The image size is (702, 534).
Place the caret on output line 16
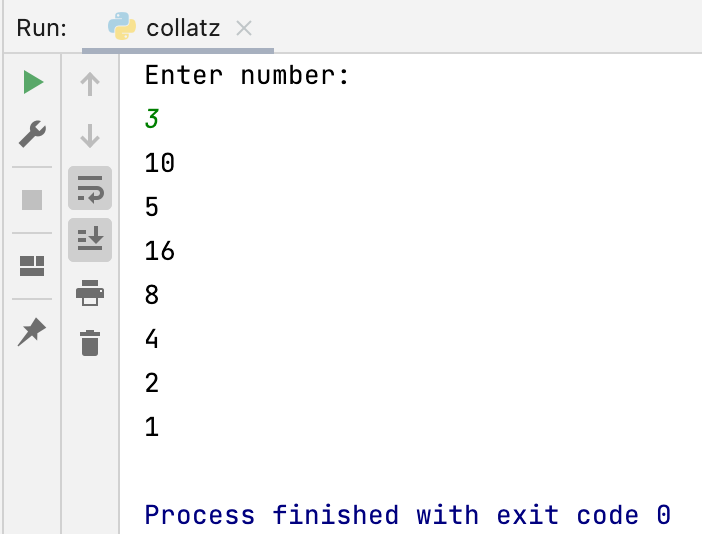(x=160, y=251)
